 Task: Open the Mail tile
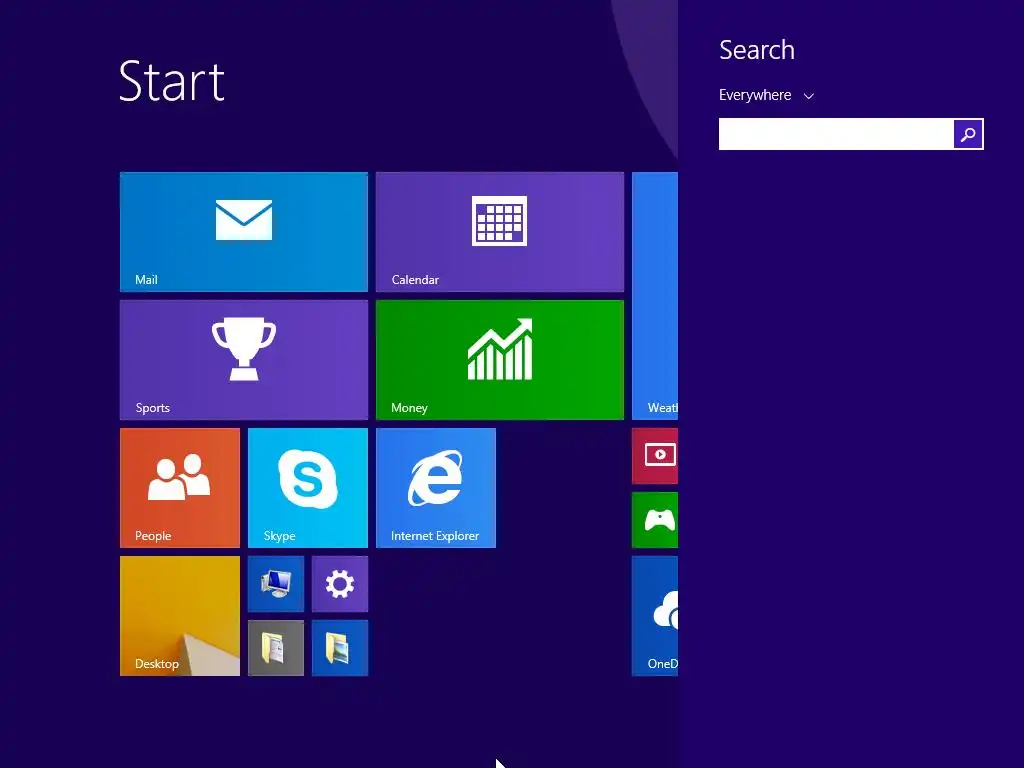click(244, 232)
